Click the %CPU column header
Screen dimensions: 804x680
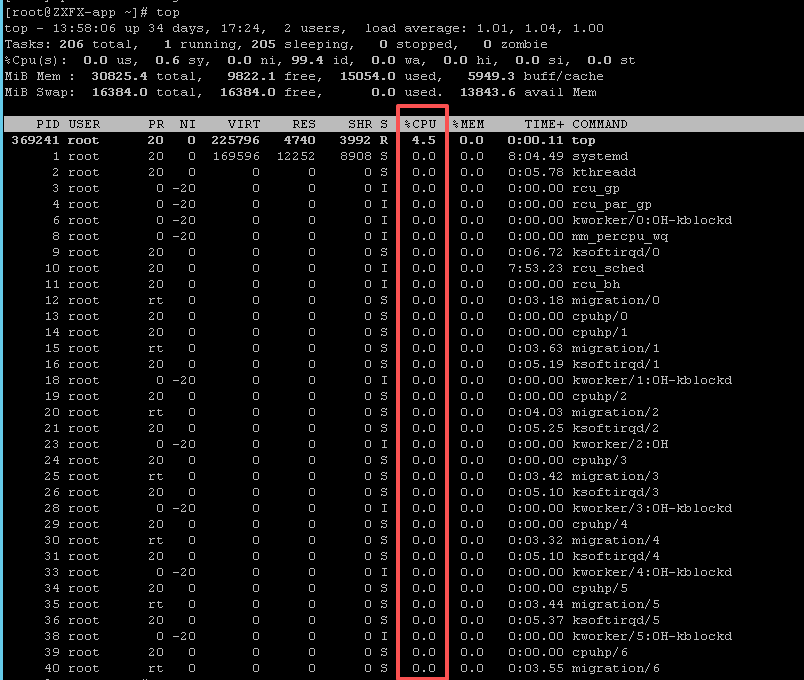[x=420, y=124]
